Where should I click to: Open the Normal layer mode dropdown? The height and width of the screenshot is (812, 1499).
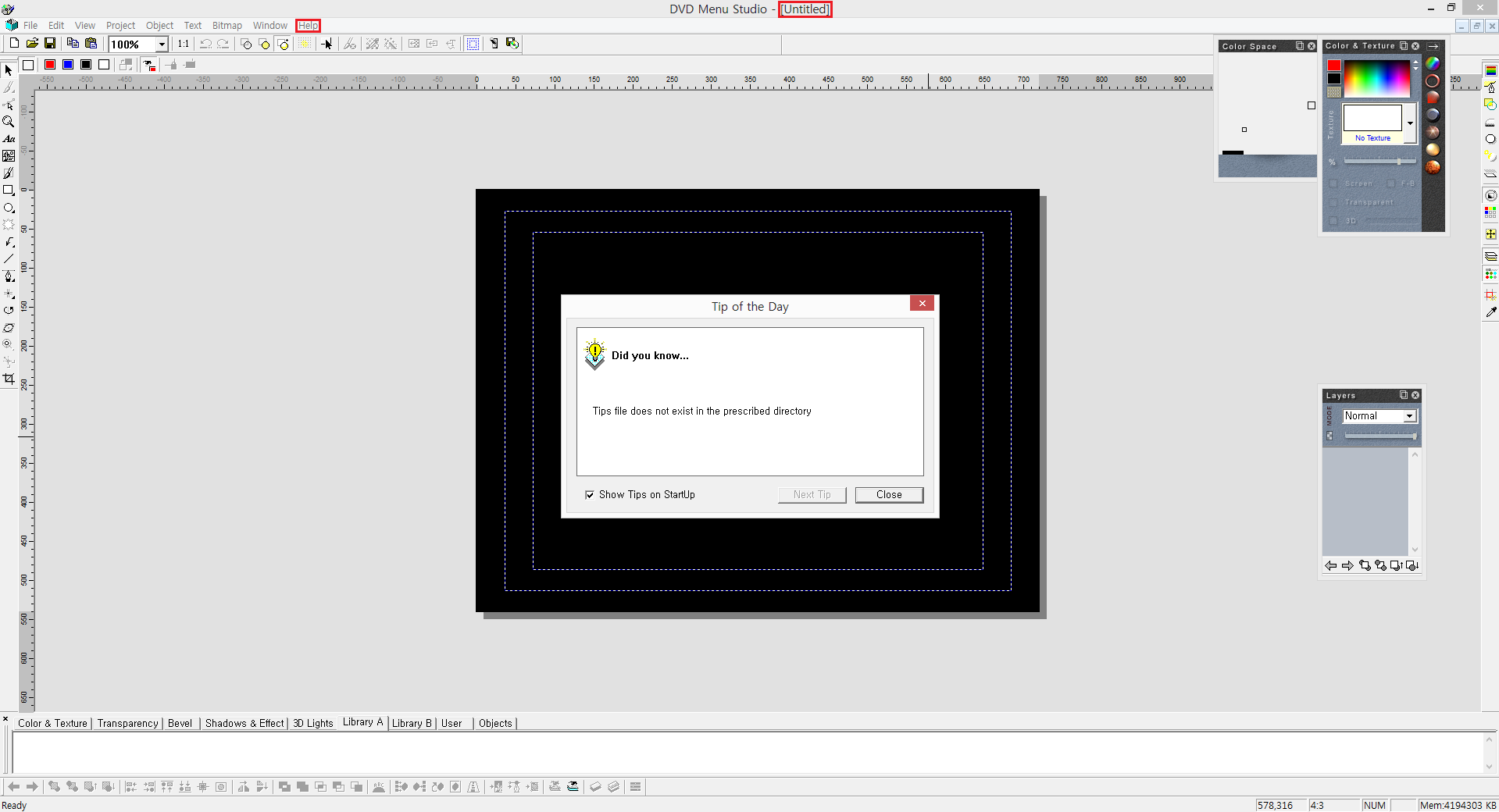tap(1410, 416)
